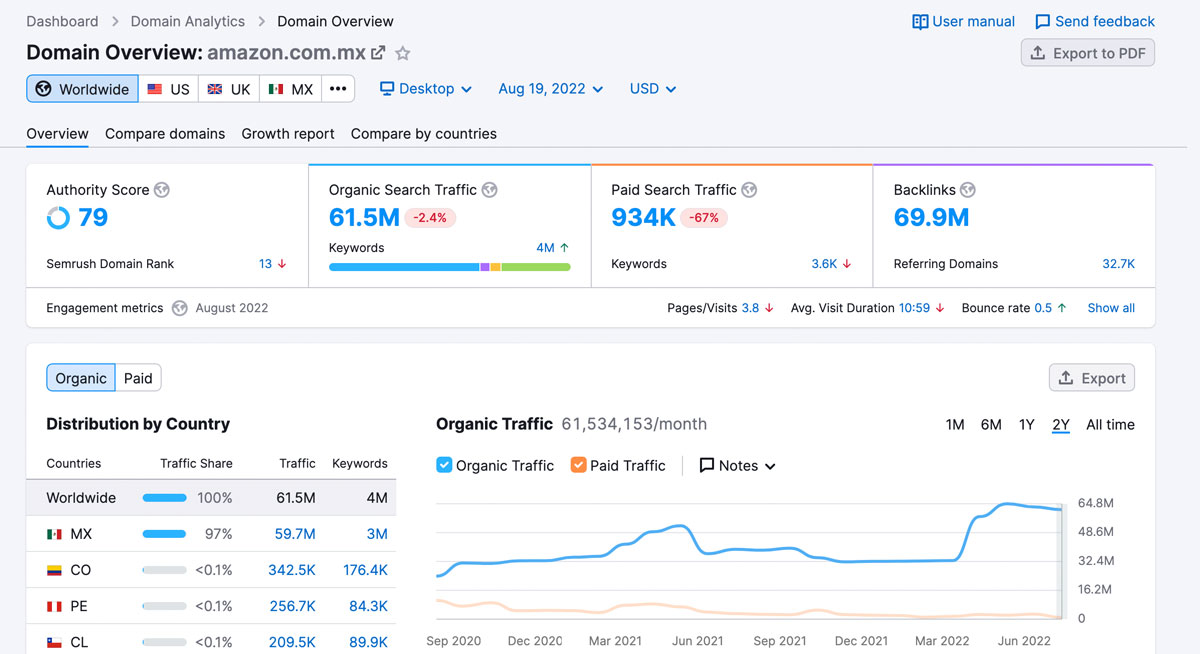Toggle Organic Traffic checkbox
The image size is (1200, 654).
point(445,465)
